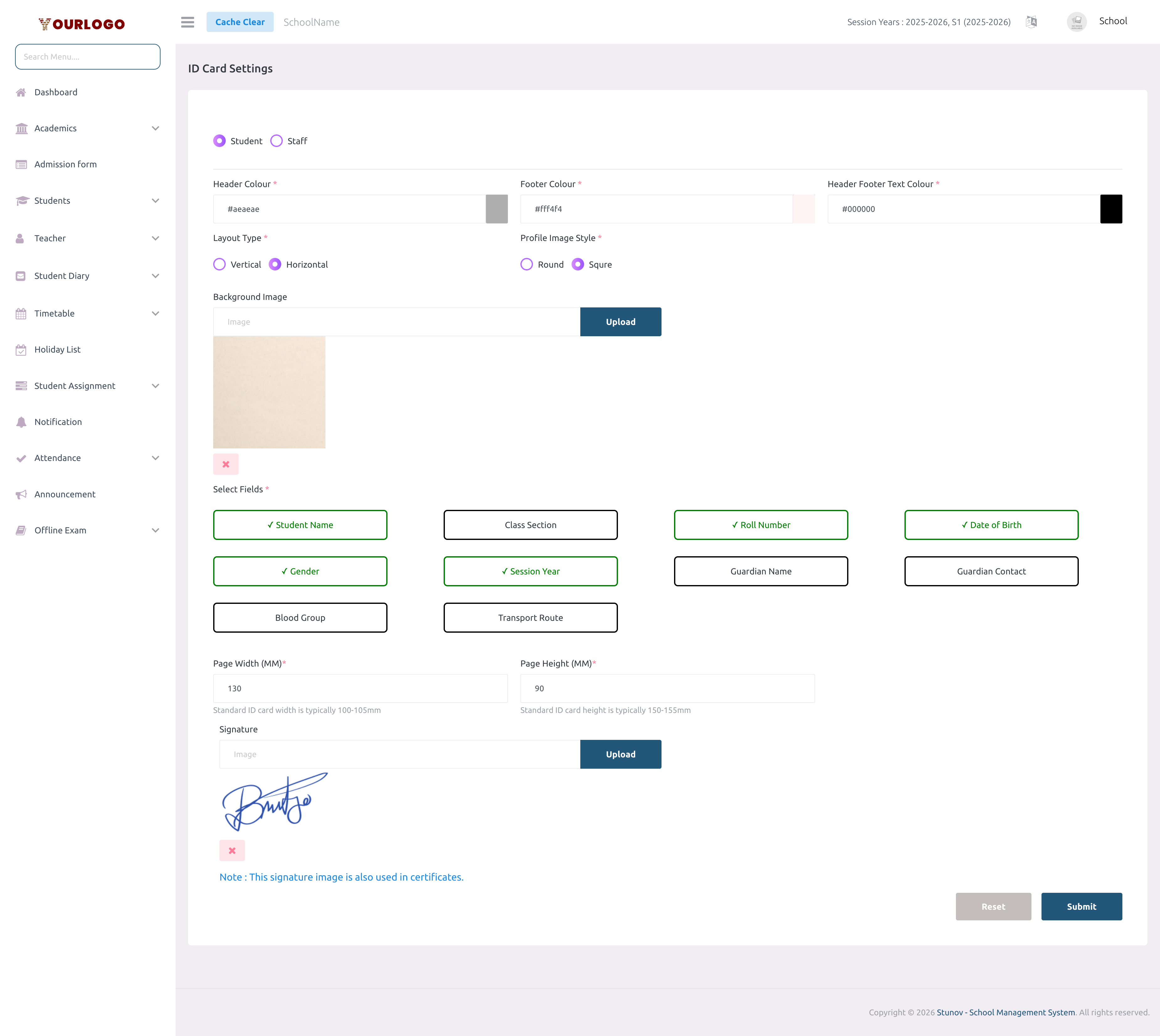This screenshot has width=1160, height=1036.
Task: Open the Announcement megaphone icon
Action: pyautogui.click(x=21, y=494)
